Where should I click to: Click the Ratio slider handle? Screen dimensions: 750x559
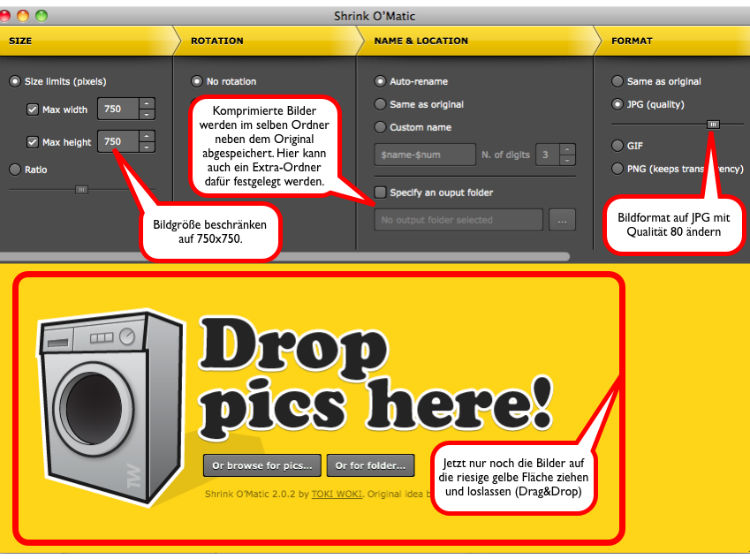click(82, 190)
